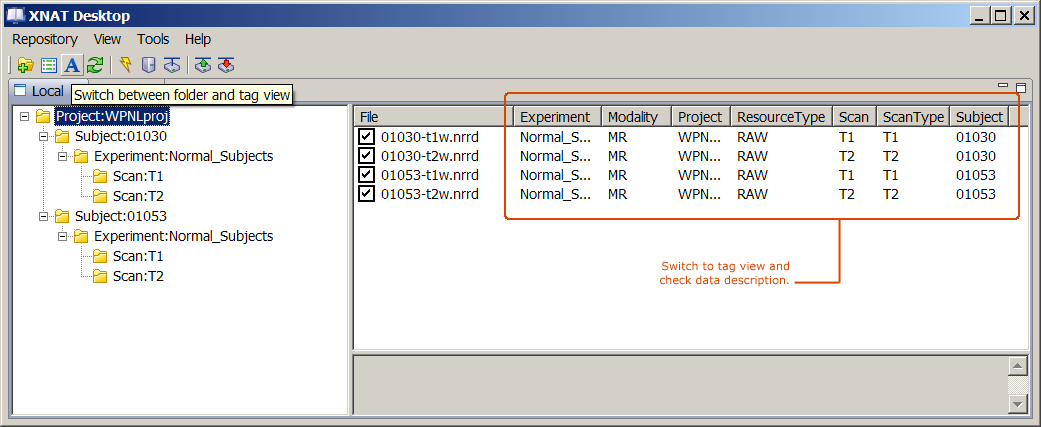Uncheck the 01030-t2w.nrrd file checkbox
This screenshot has width=1041, height=427.
click(367, 156)
